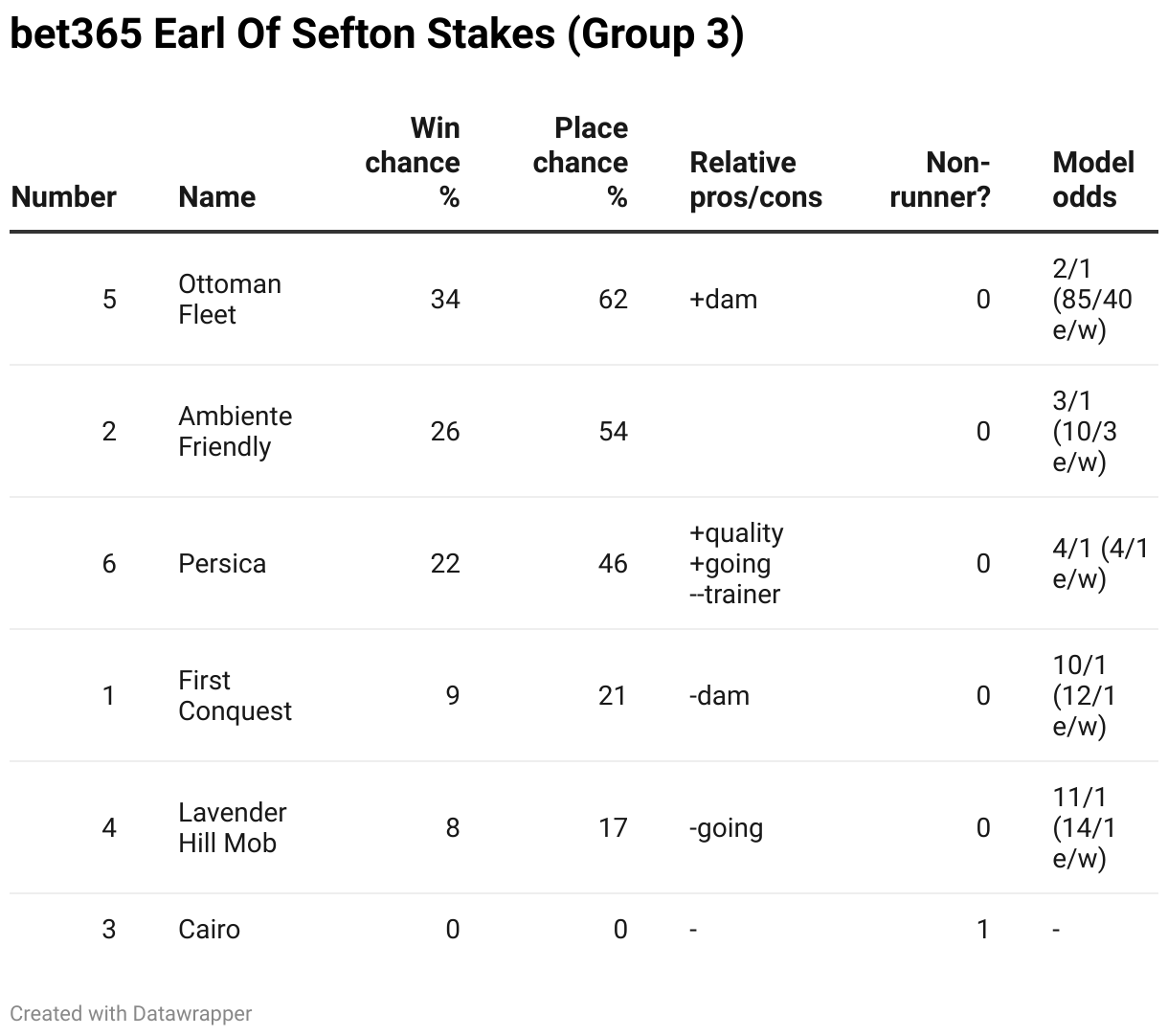Click the Win chance % header
Image resolution: width=1168 pixels, height=1036 pixels.
coord(413,162)
